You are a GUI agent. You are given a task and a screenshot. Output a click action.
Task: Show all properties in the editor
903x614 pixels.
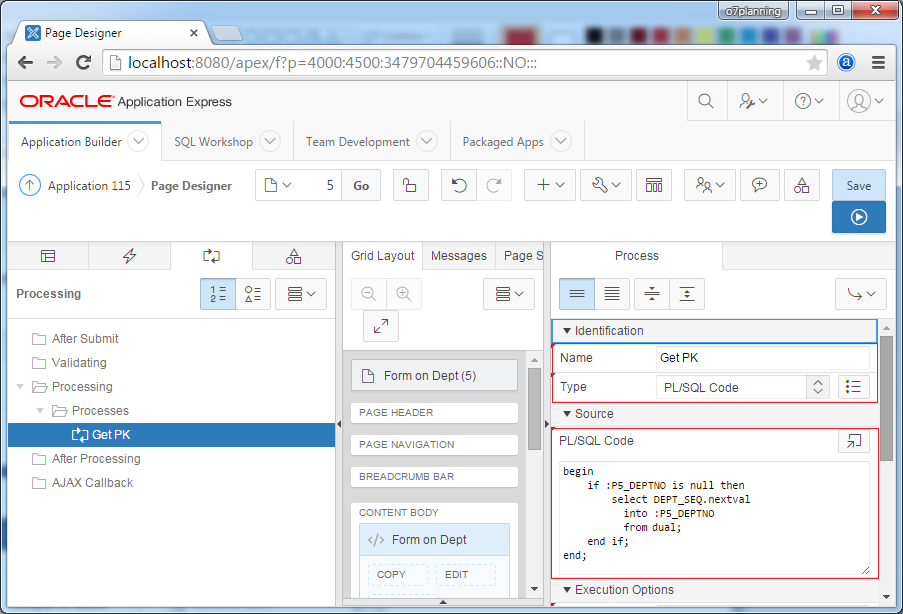[x=612, y=294]
